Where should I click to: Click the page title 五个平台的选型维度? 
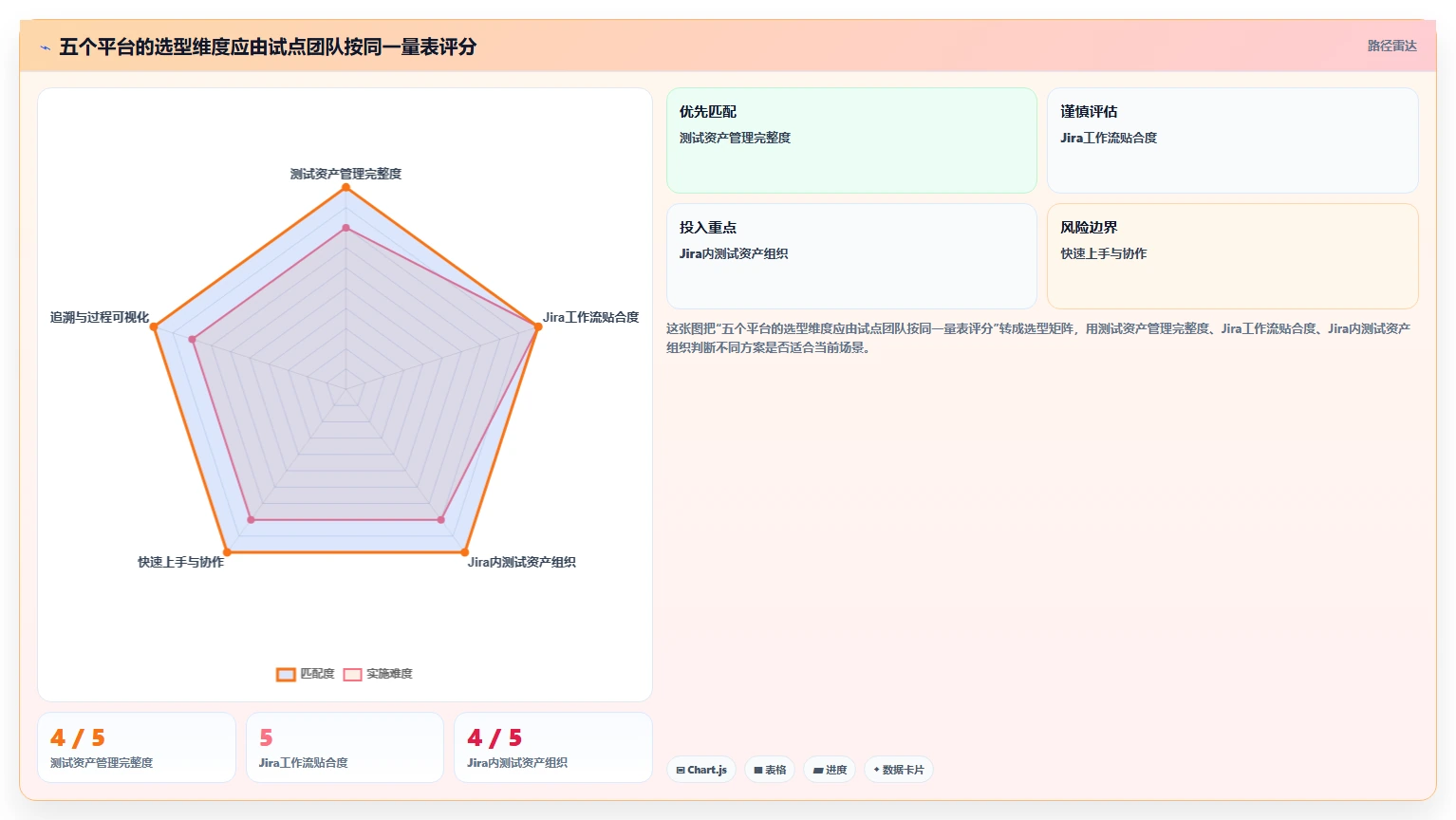tap(268, 47)
